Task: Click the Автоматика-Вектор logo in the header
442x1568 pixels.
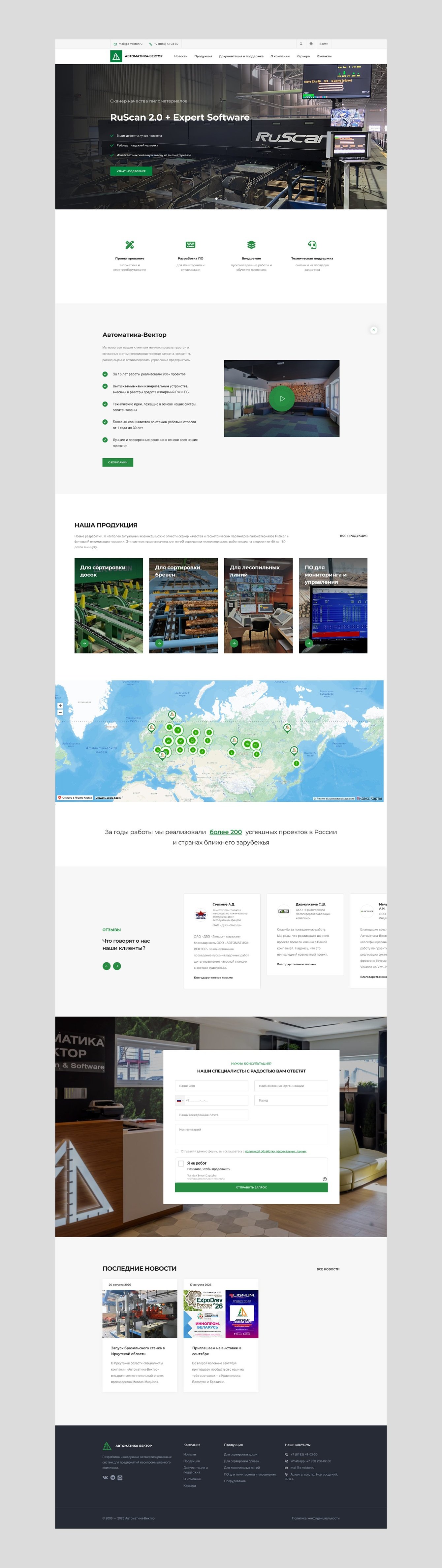Action: point(136,56)
